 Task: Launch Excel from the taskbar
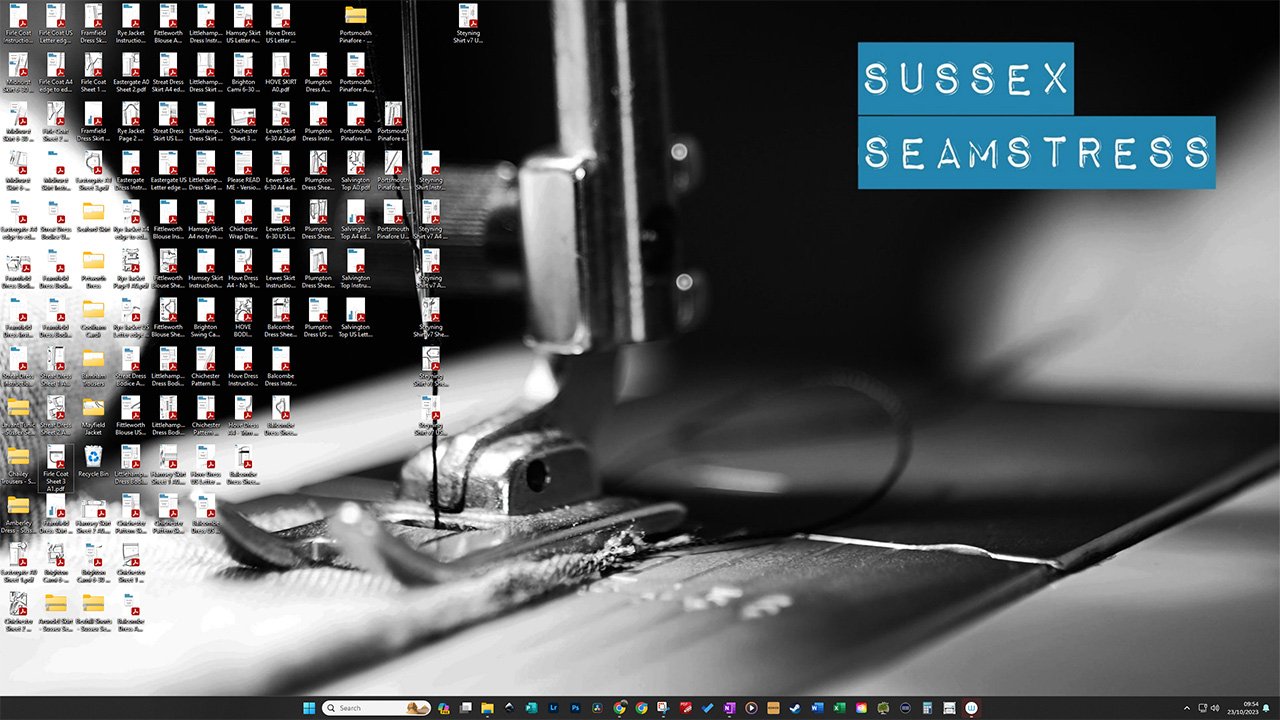tap(839, 708)
